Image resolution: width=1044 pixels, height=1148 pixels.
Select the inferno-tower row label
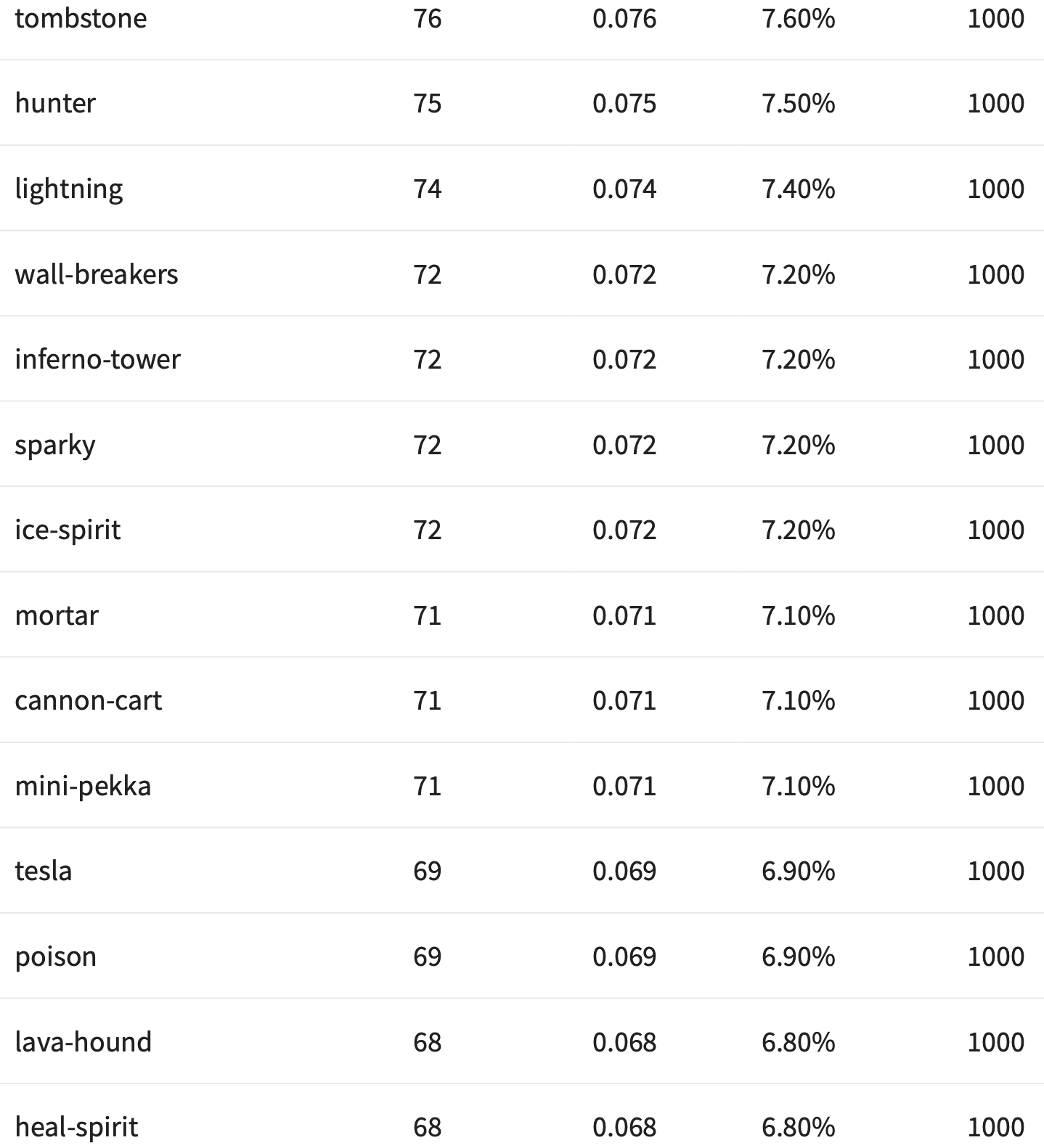click(97, 359)
